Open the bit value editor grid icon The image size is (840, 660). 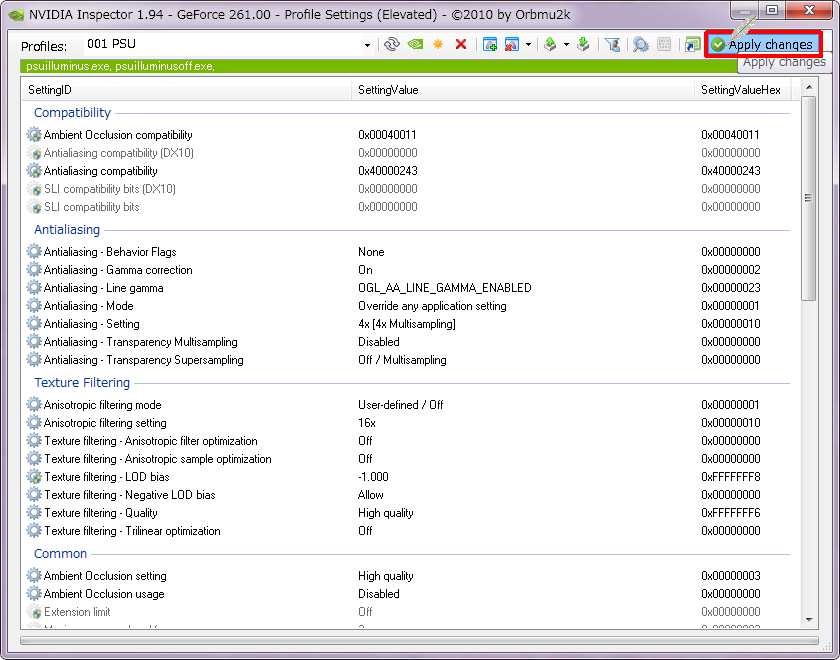tap(664, 44)
